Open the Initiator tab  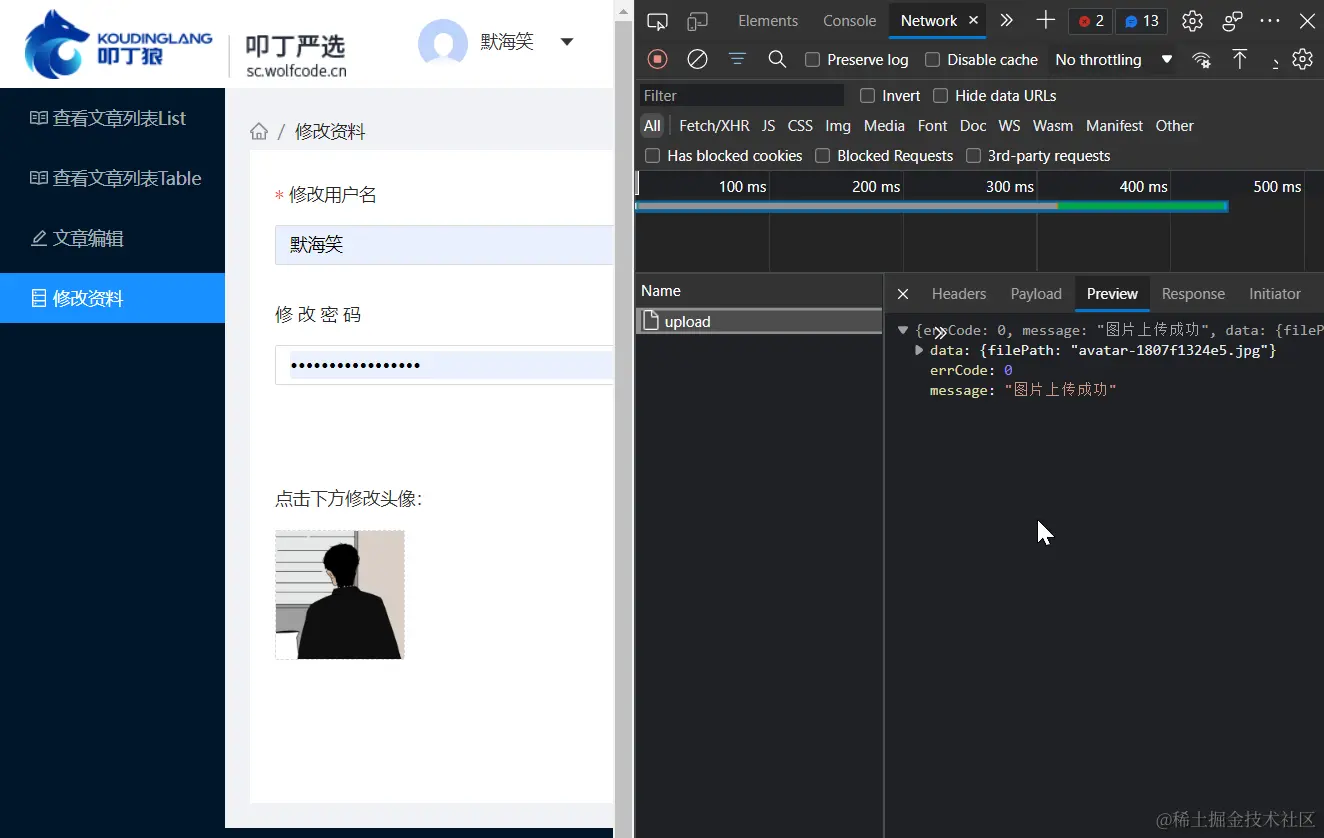[1275, 294]
